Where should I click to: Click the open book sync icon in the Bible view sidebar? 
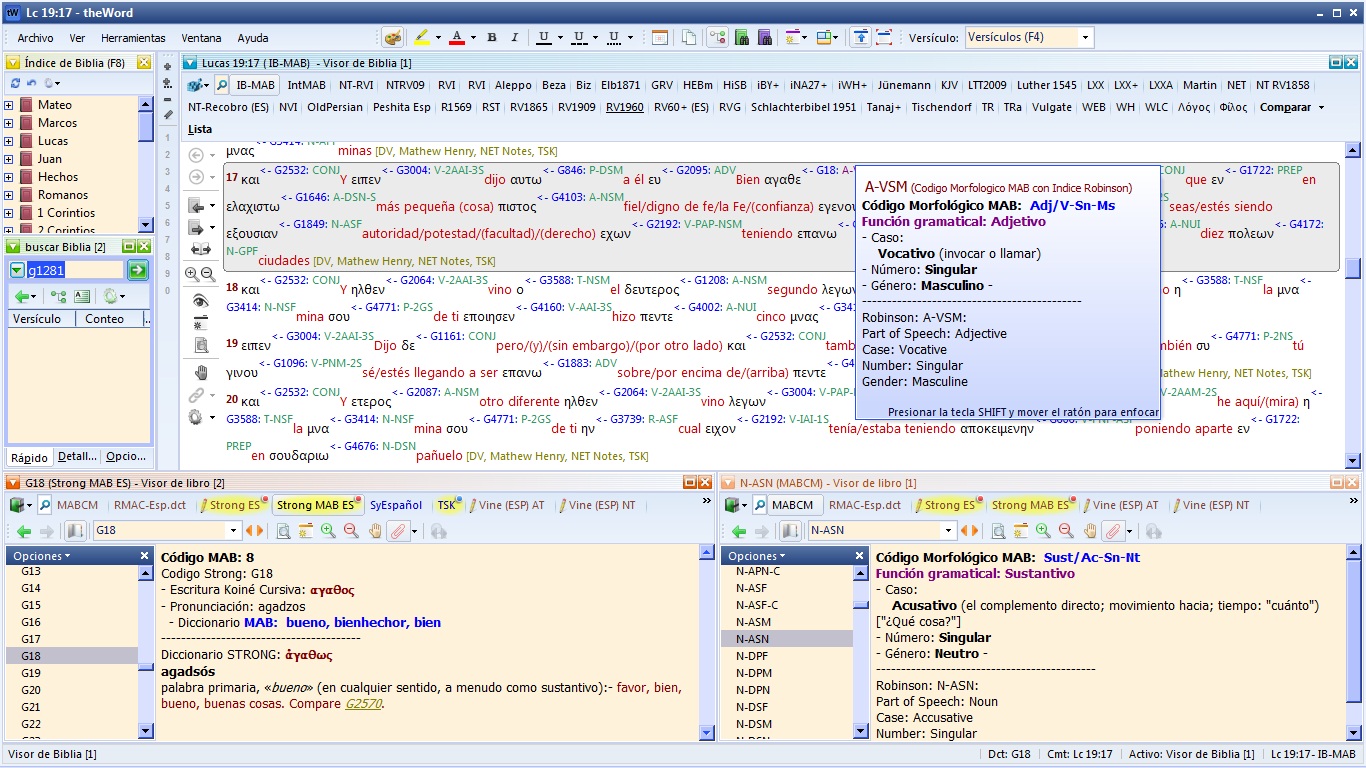[200, 249]
